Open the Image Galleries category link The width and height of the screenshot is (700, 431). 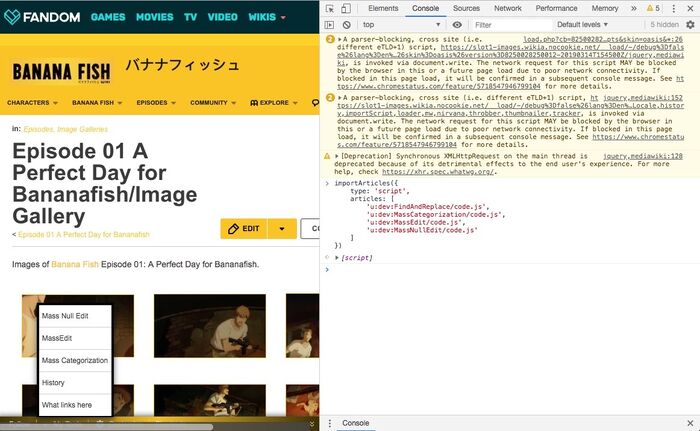pos(83,130)
